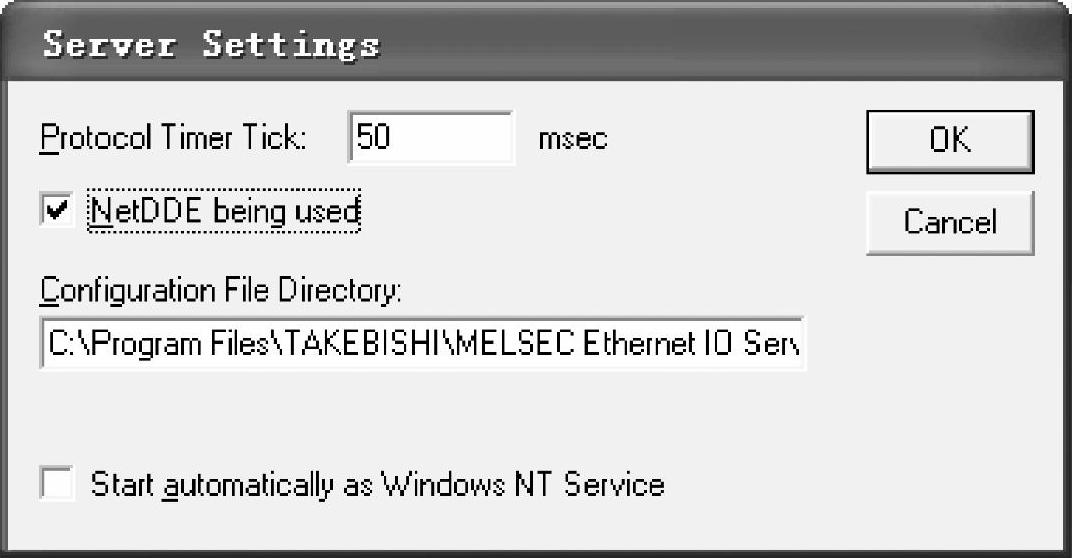Click the value 50 in the timer field

click(373, 138)
